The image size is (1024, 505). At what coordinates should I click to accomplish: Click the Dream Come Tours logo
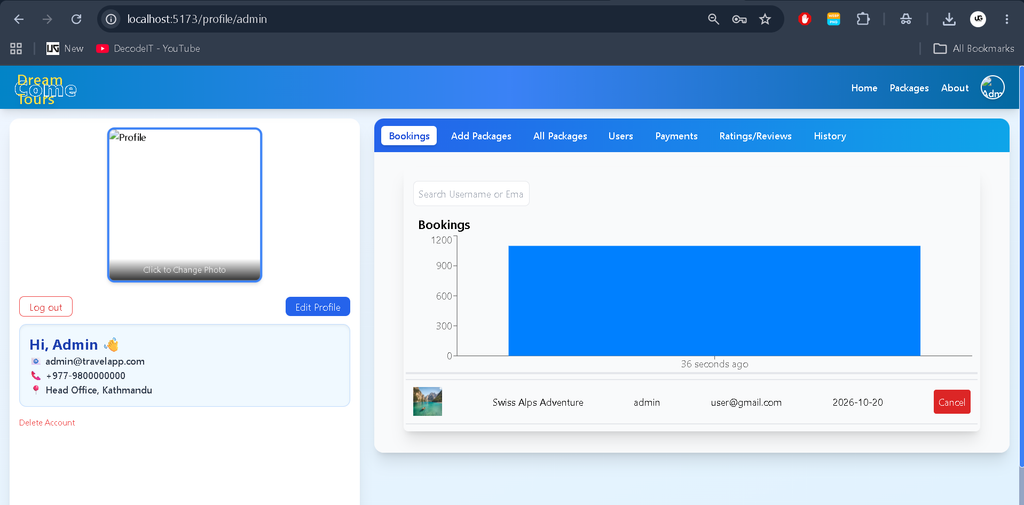pyautogui.click(x=45, y=90)
